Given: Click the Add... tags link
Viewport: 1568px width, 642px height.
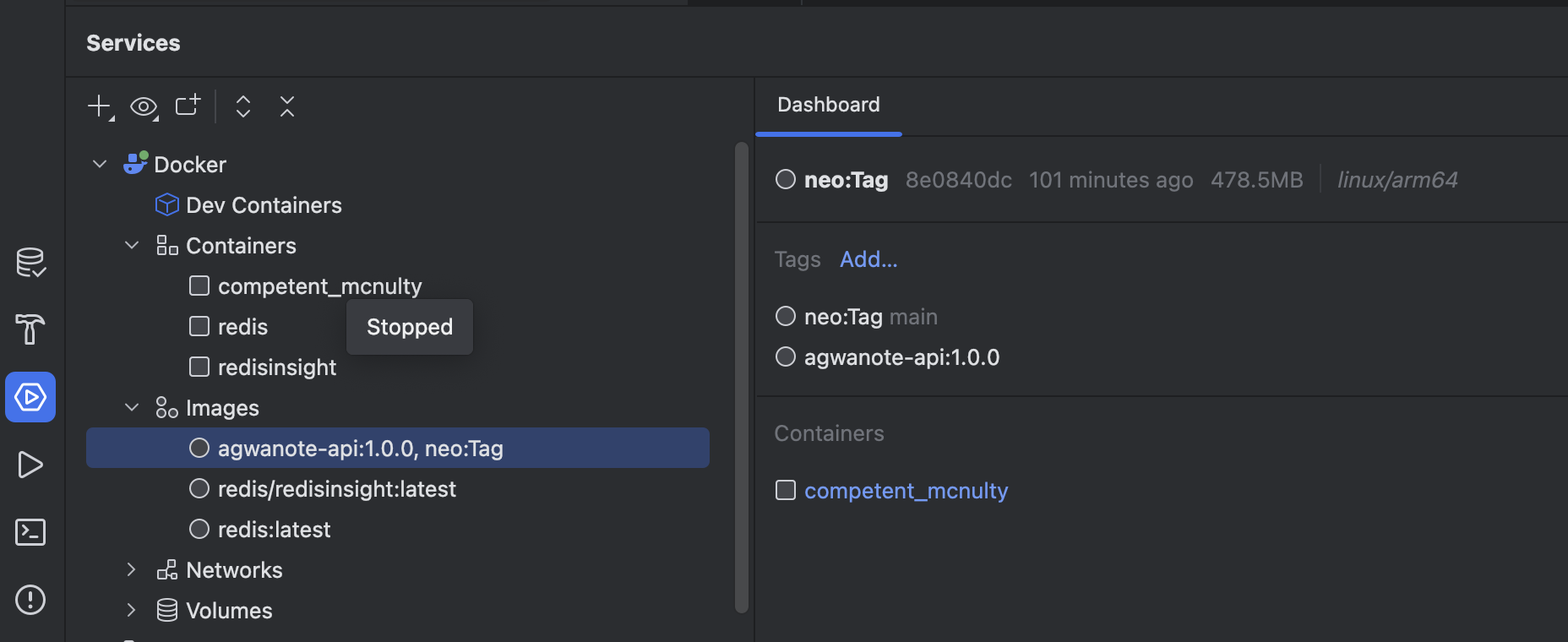Looking at the screenshot, I should 868,259.
